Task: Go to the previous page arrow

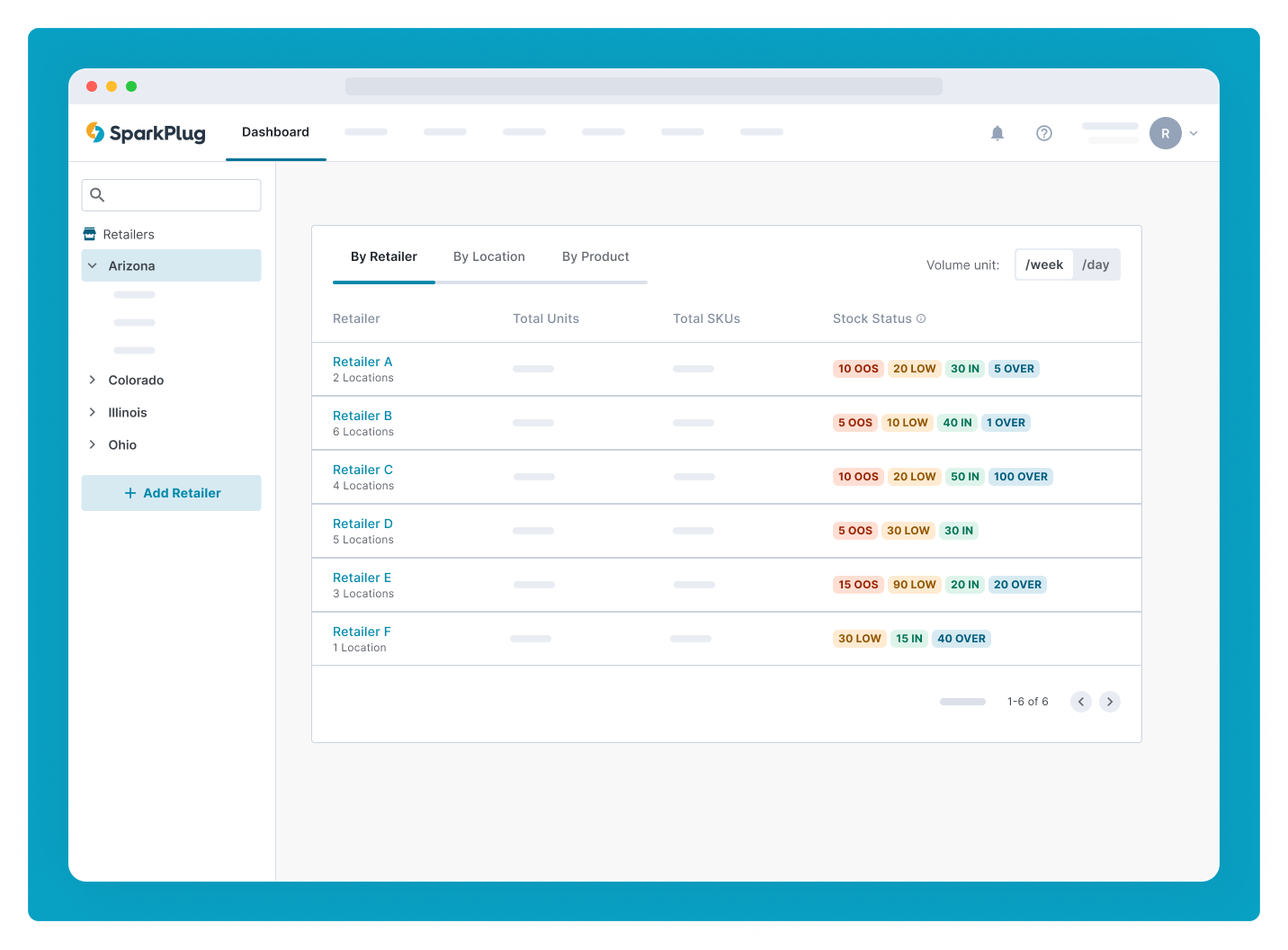Action: (1081, 702)
